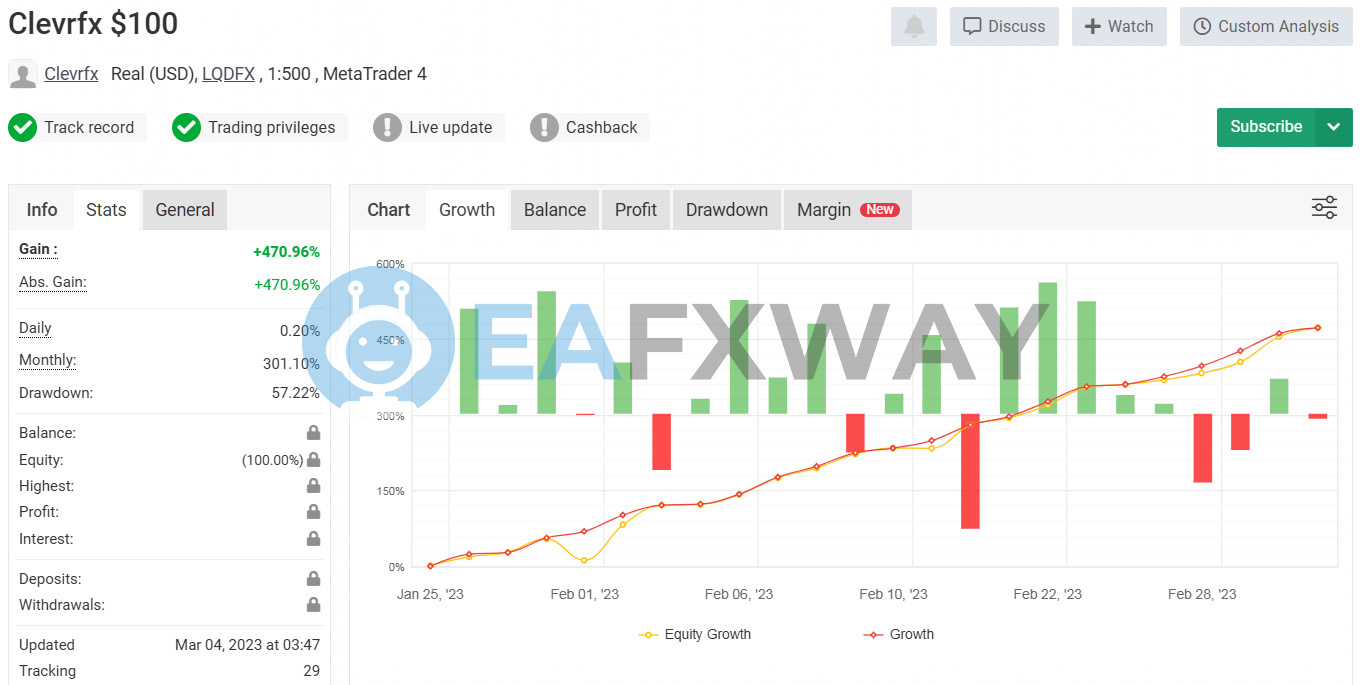
Task: Open the Drawdown chart tab
Action: 726,209
